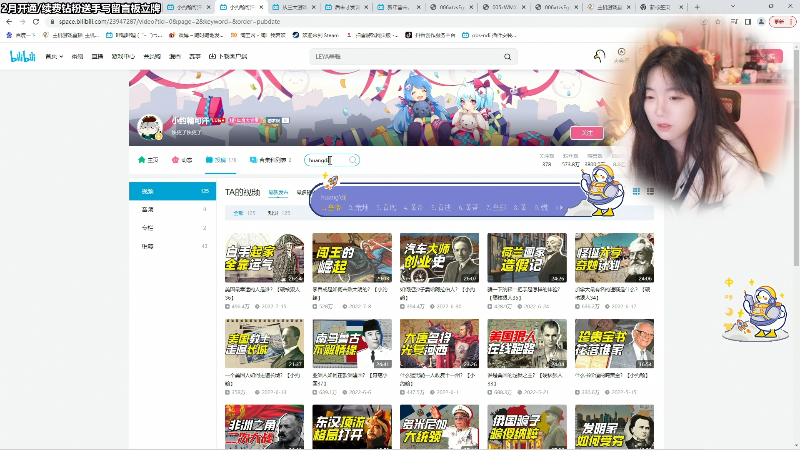
Task: Click the magnifier in the top bilibili search bar
Action: [507, 57]
